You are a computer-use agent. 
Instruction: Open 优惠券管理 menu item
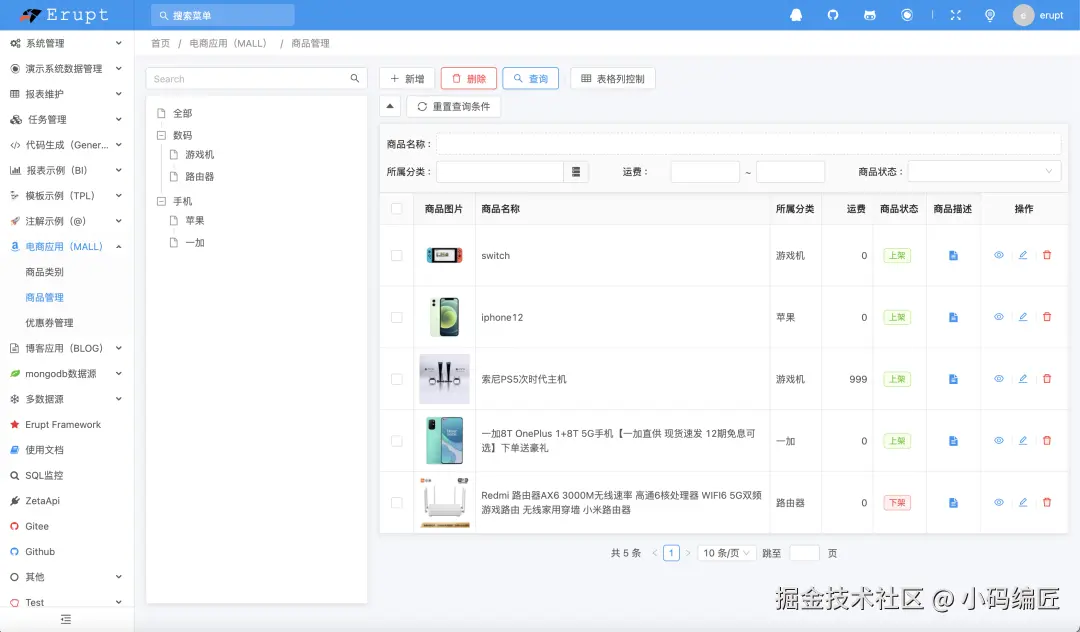point(50,323)
